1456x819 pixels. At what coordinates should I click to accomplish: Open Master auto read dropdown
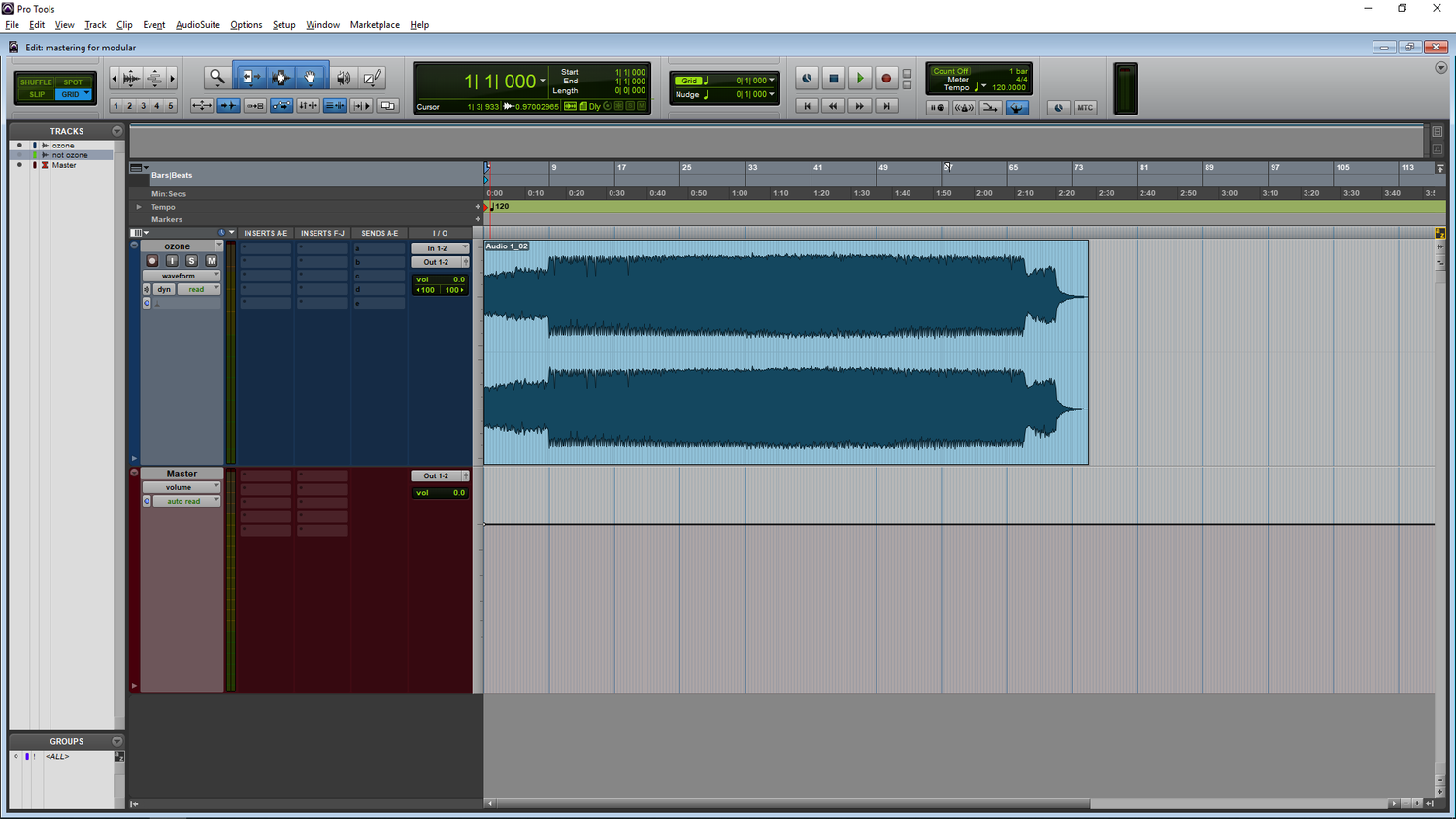186,501
